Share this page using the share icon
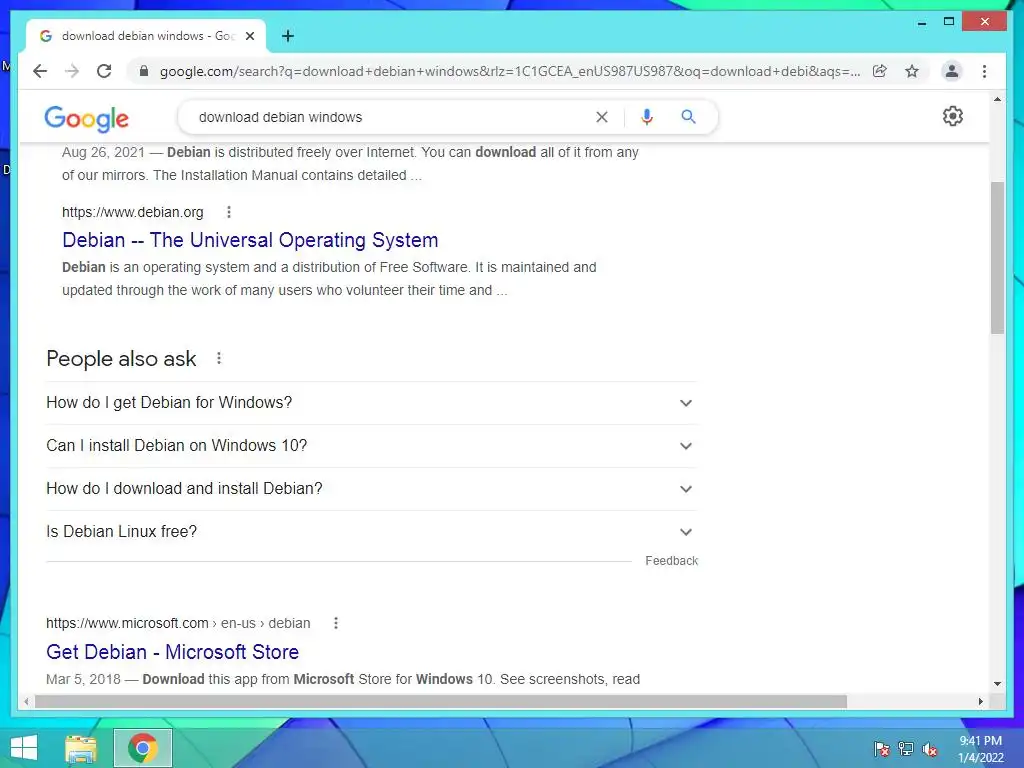 coord(880,71)
